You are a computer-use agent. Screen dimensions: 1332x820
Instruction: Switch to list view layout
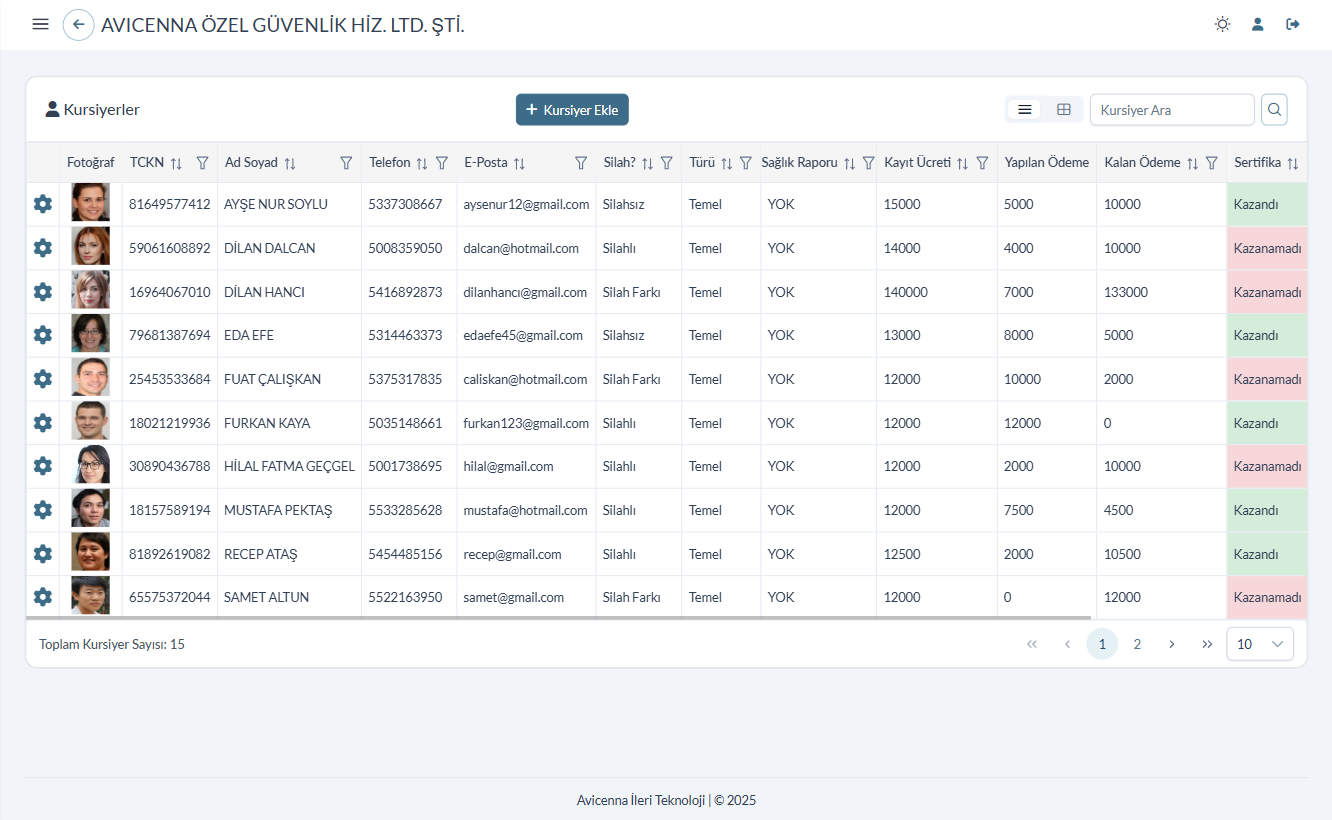click(x=1024, y=110)
